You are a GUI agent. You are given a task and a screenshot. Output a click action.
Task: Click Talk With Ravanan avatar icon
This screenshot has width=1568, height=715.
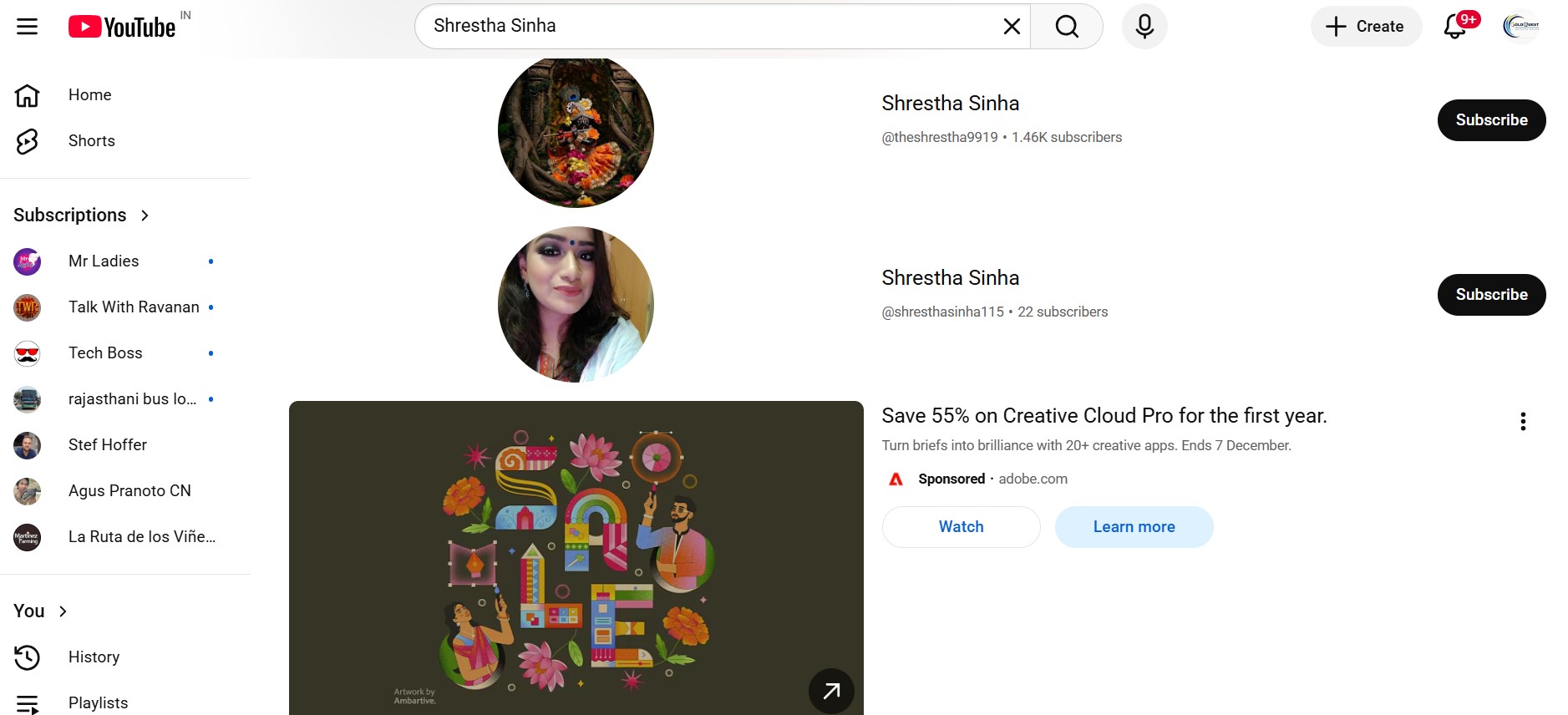pos(28,307)
